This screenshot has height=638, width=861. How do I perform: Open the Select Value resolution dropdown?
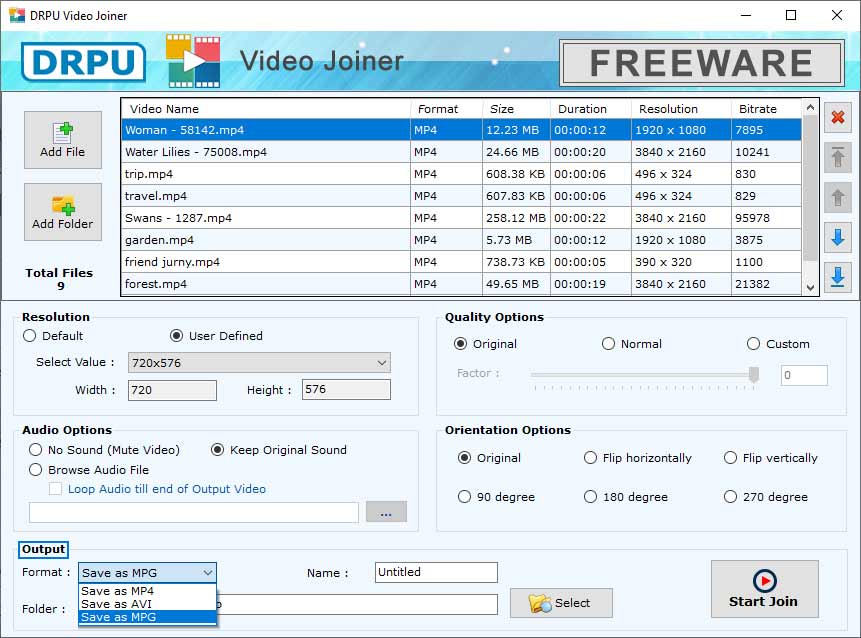(259, 363)
